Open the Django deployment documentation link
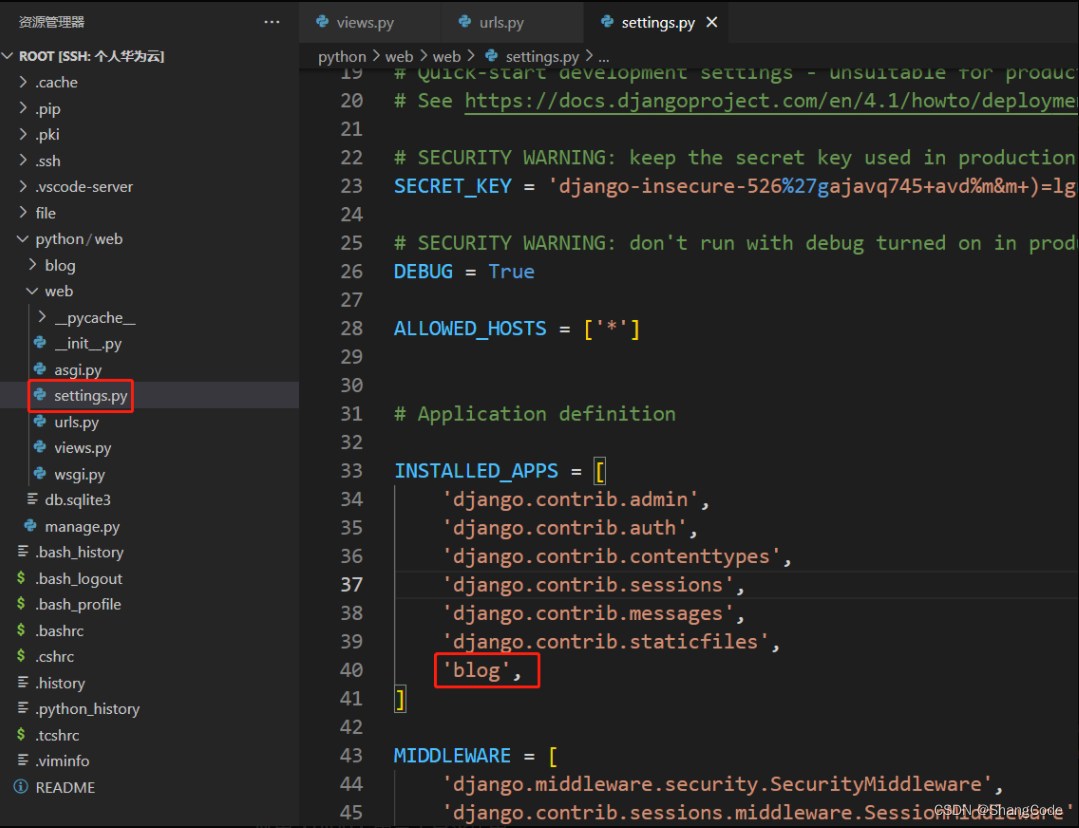The image size is (1079, 828). click(x=770, y=100)
